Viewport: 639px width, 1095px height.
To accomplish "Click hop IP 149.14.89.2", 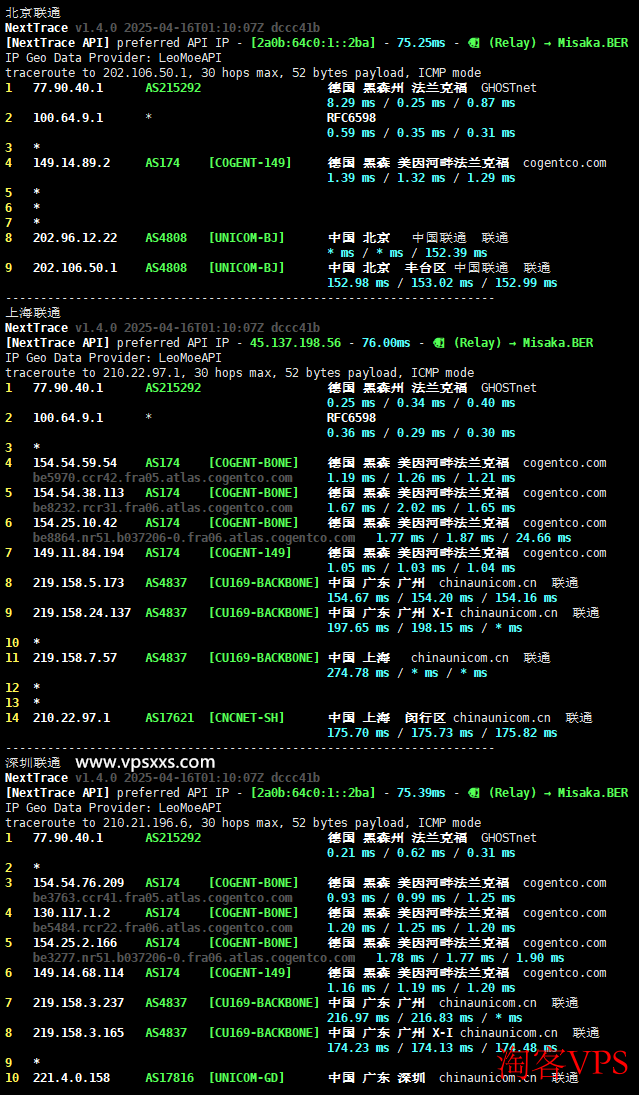I will (71, 163).
